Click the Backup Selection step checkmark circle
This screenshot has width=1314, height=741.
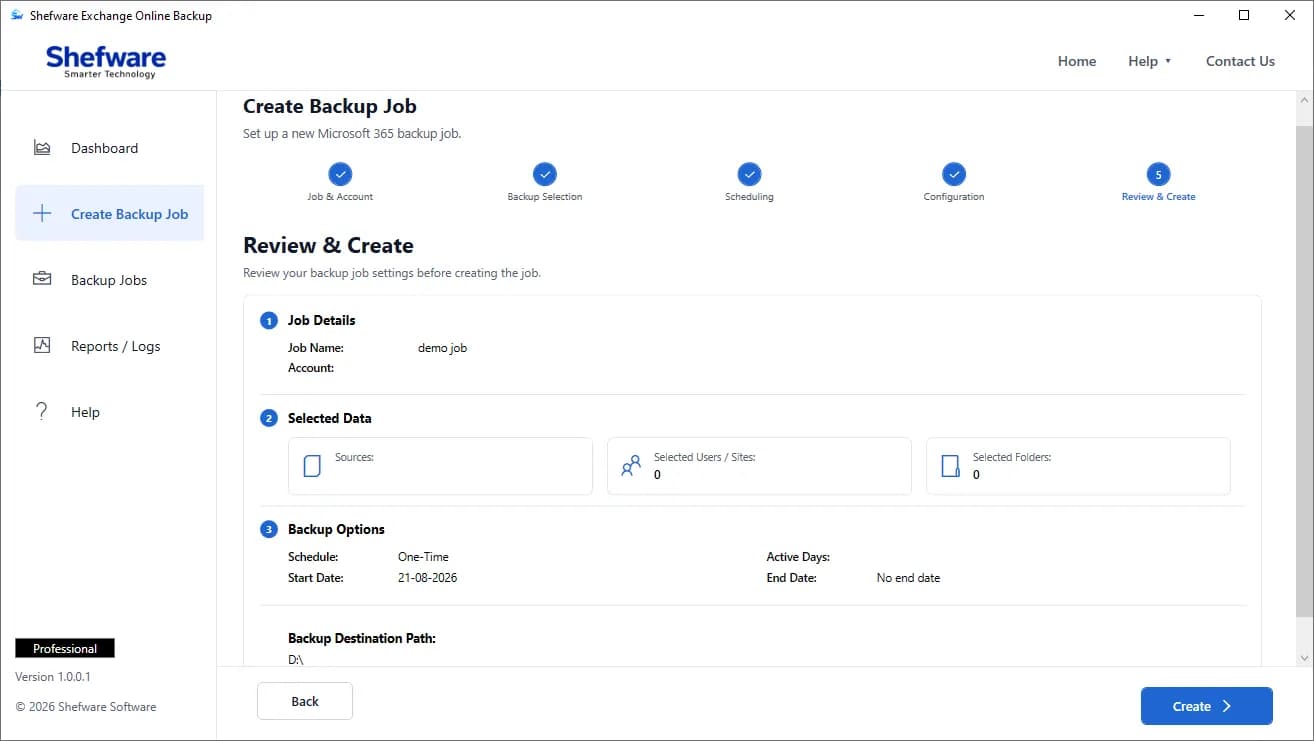point(545,174)
